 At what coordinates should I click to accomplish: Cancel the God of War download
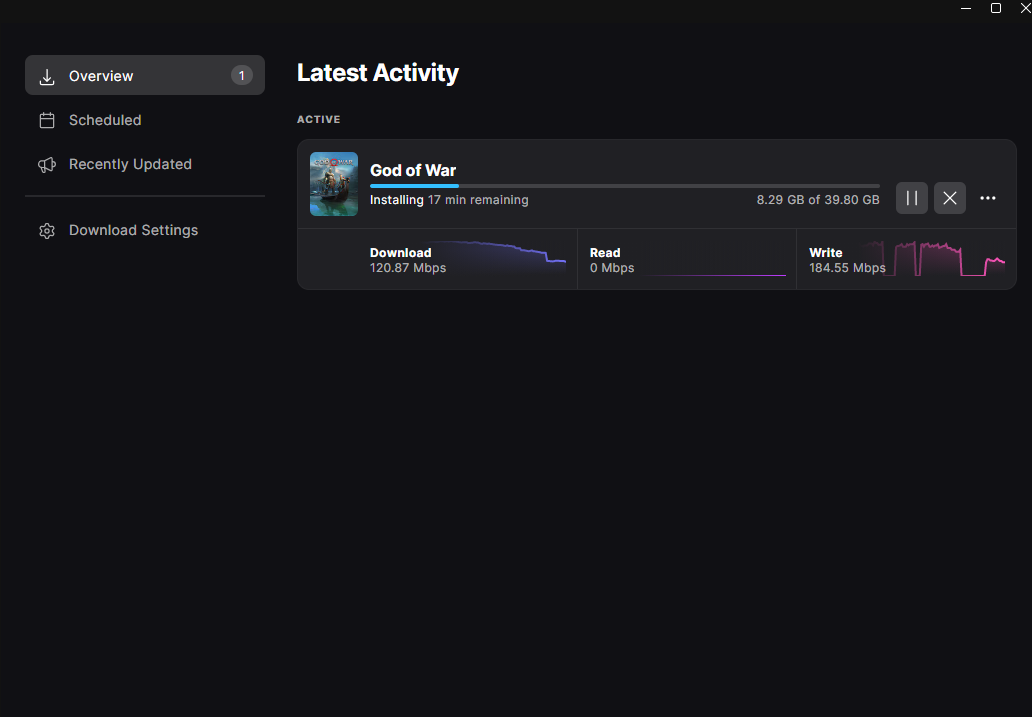pyautogui.click(x=950, y=198)
